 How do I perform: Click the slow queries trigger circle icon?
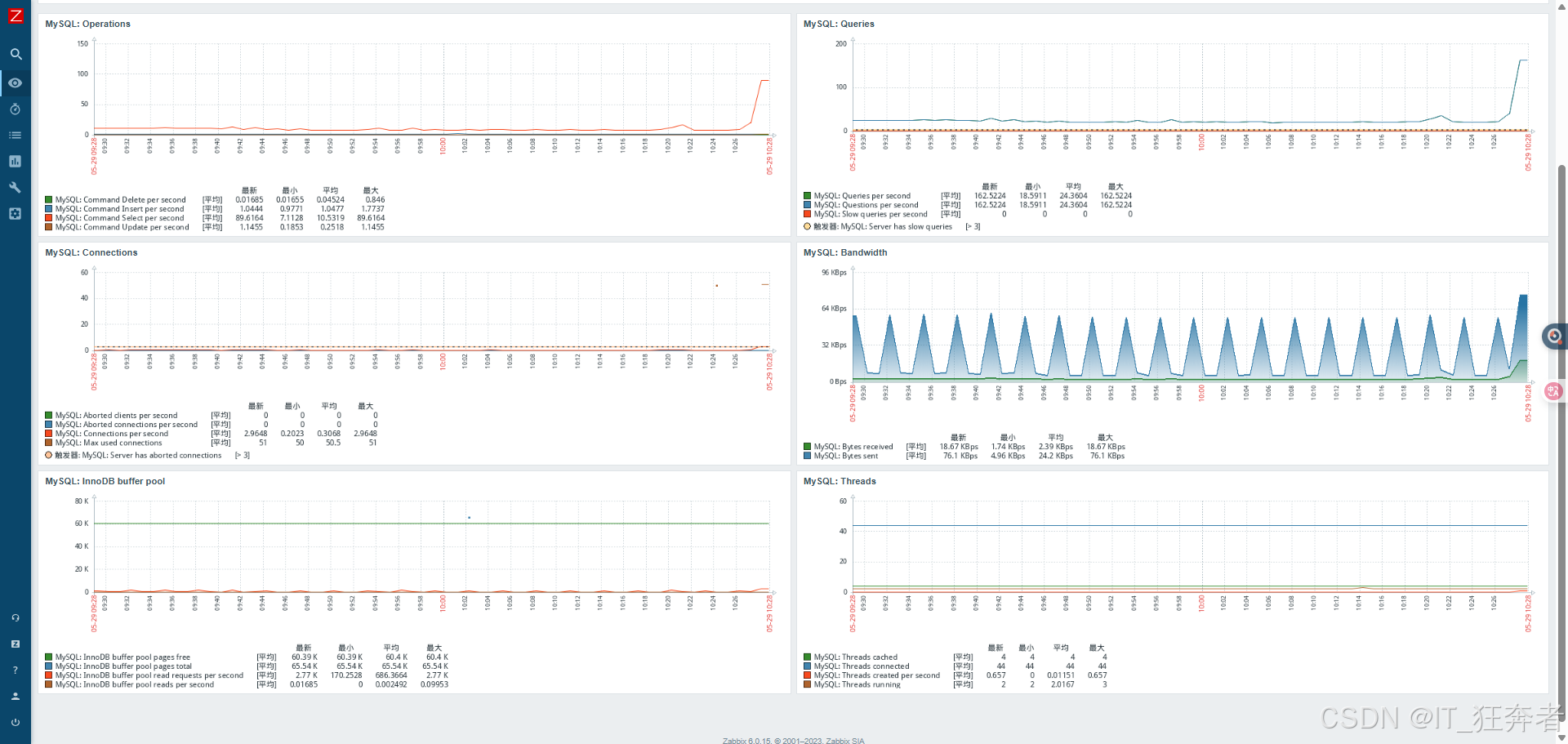click(x=807, y=227)
